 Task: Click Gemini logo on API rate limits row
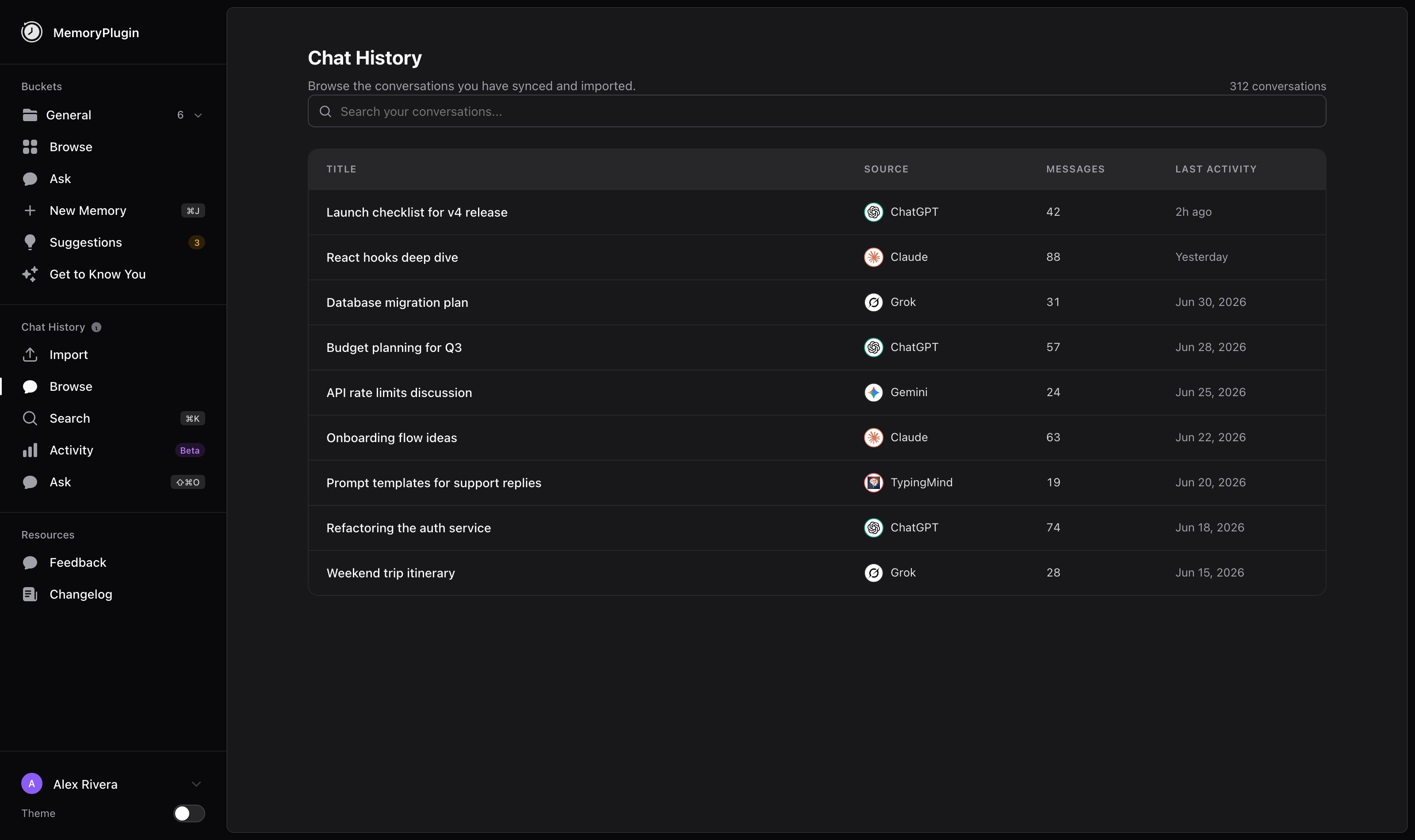(x=873, y=392)
